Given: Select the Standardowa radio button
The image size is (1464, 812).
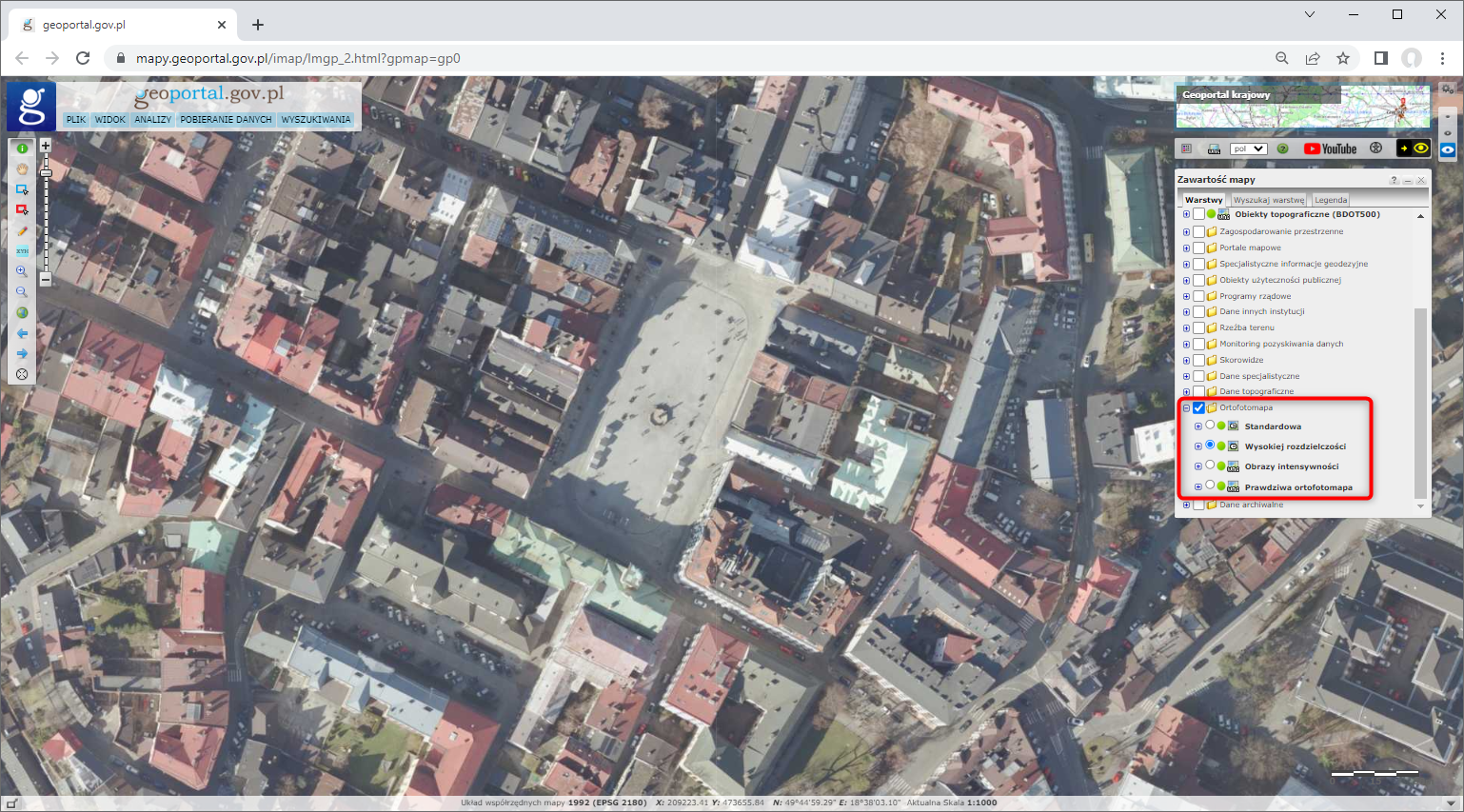Looking at the screenshot, I should click(1210, 426).
